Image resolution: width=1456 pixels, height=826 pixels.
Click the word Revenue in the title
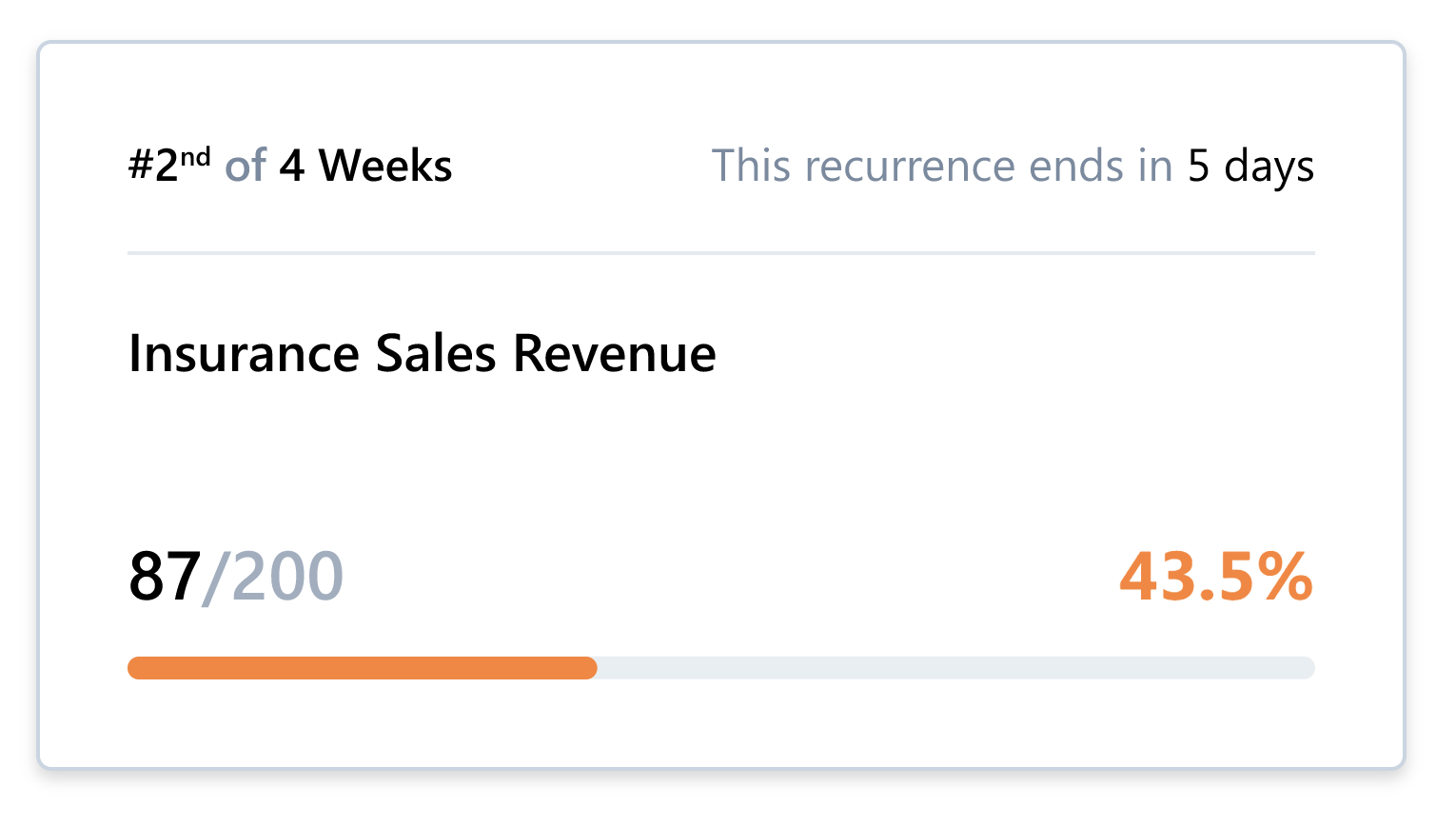[614, 354]
